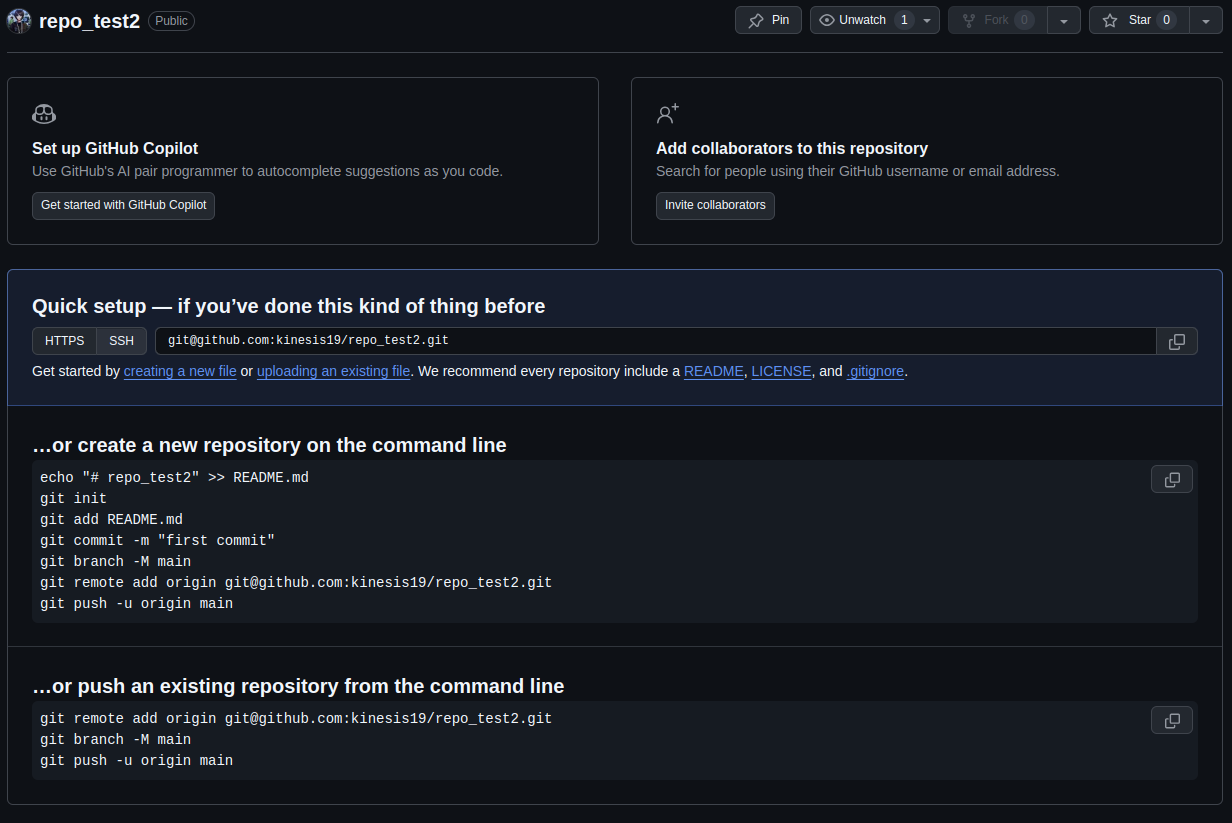Open the uploading an existing file link
This screenshot has width=1232, height=823.
(334, 371)
